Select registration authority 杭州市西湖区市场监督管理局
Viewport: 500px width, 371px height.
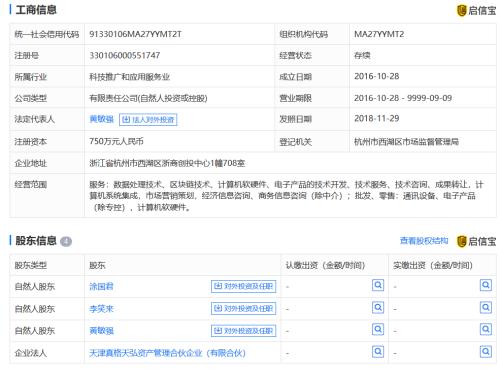[x=406, y=142]
